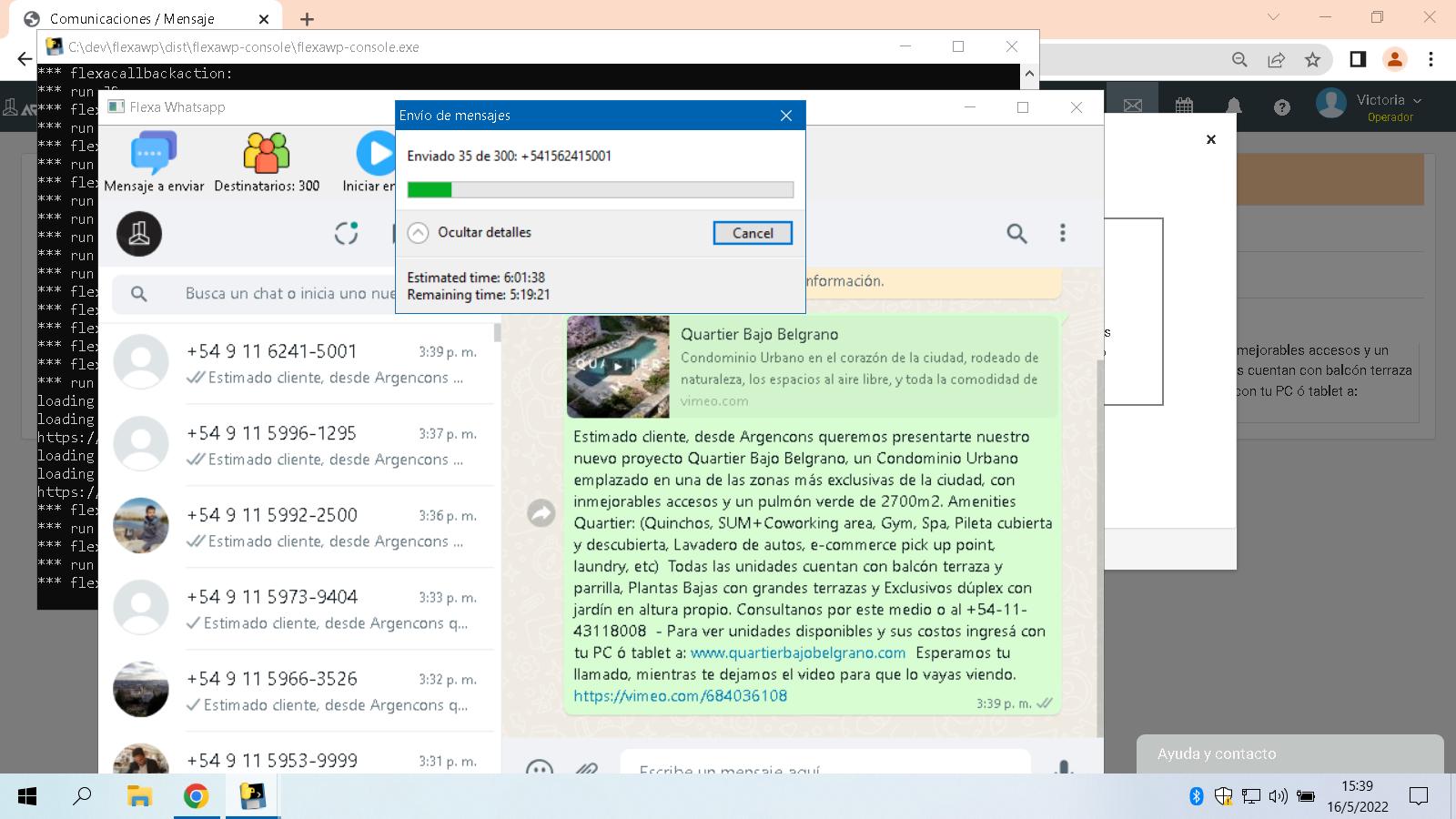1456x819 pixels.
Task: Click the forward arrow beside the message
Action: (x=541, y=514)
